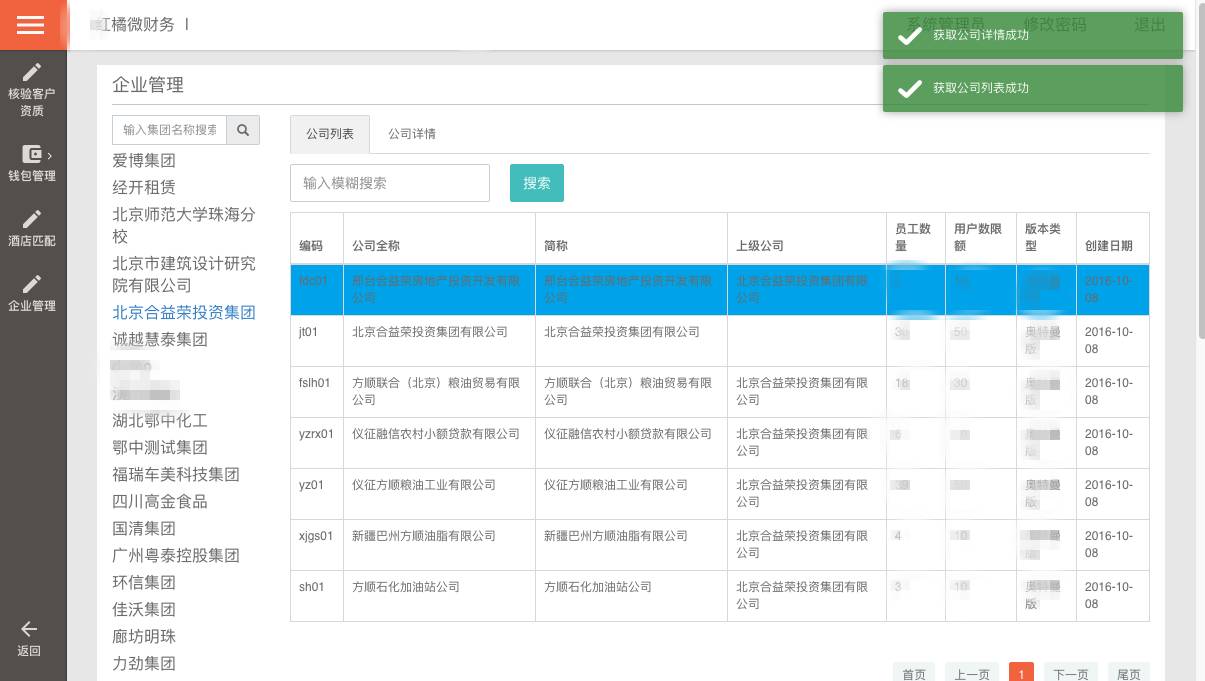Click the 企业管理 page heading
Image resolution: width=1205 pixels, height=681 pixels.
click(x=148, y=85)
